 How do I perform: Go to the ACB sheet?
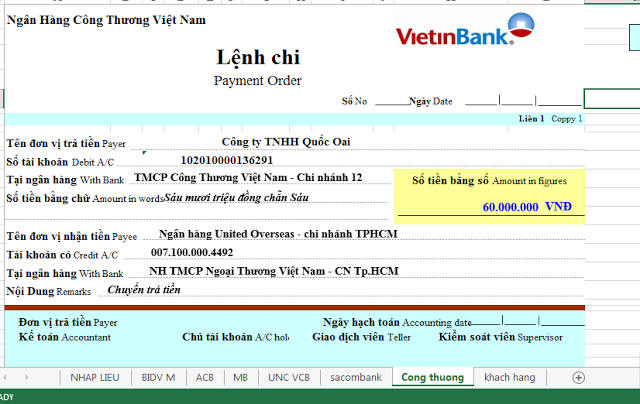204,377
